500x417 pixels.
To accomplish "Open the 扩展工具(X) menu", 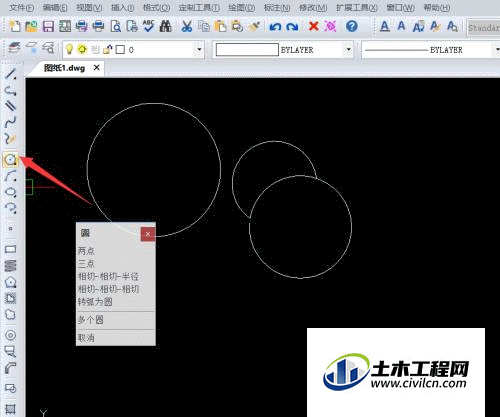I will tap(357, 7).
